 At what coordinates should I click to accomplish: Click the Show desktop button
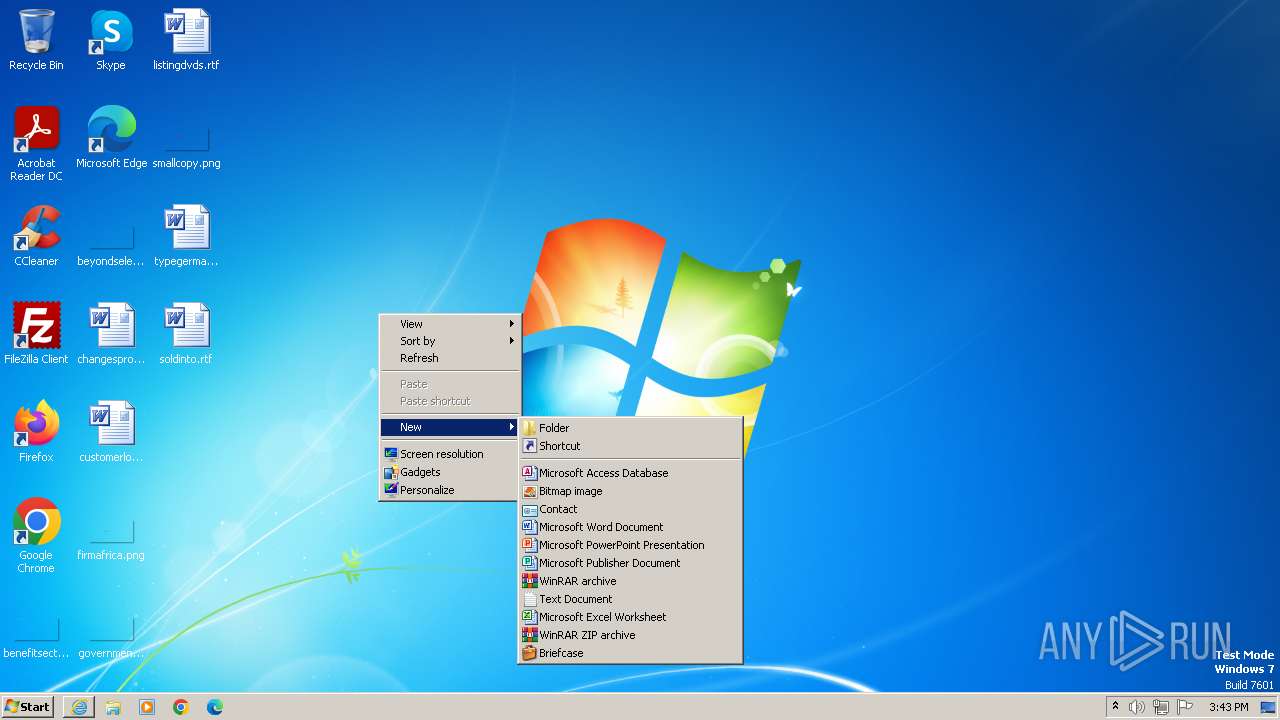1269,707
